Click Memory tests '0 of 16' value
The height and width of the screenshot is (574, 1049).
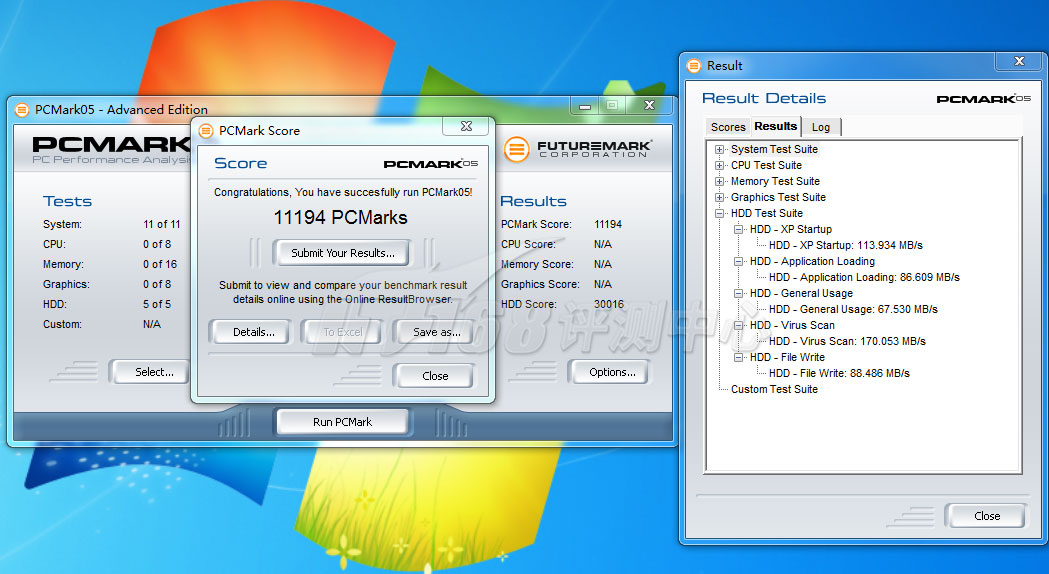click(160, 264)
